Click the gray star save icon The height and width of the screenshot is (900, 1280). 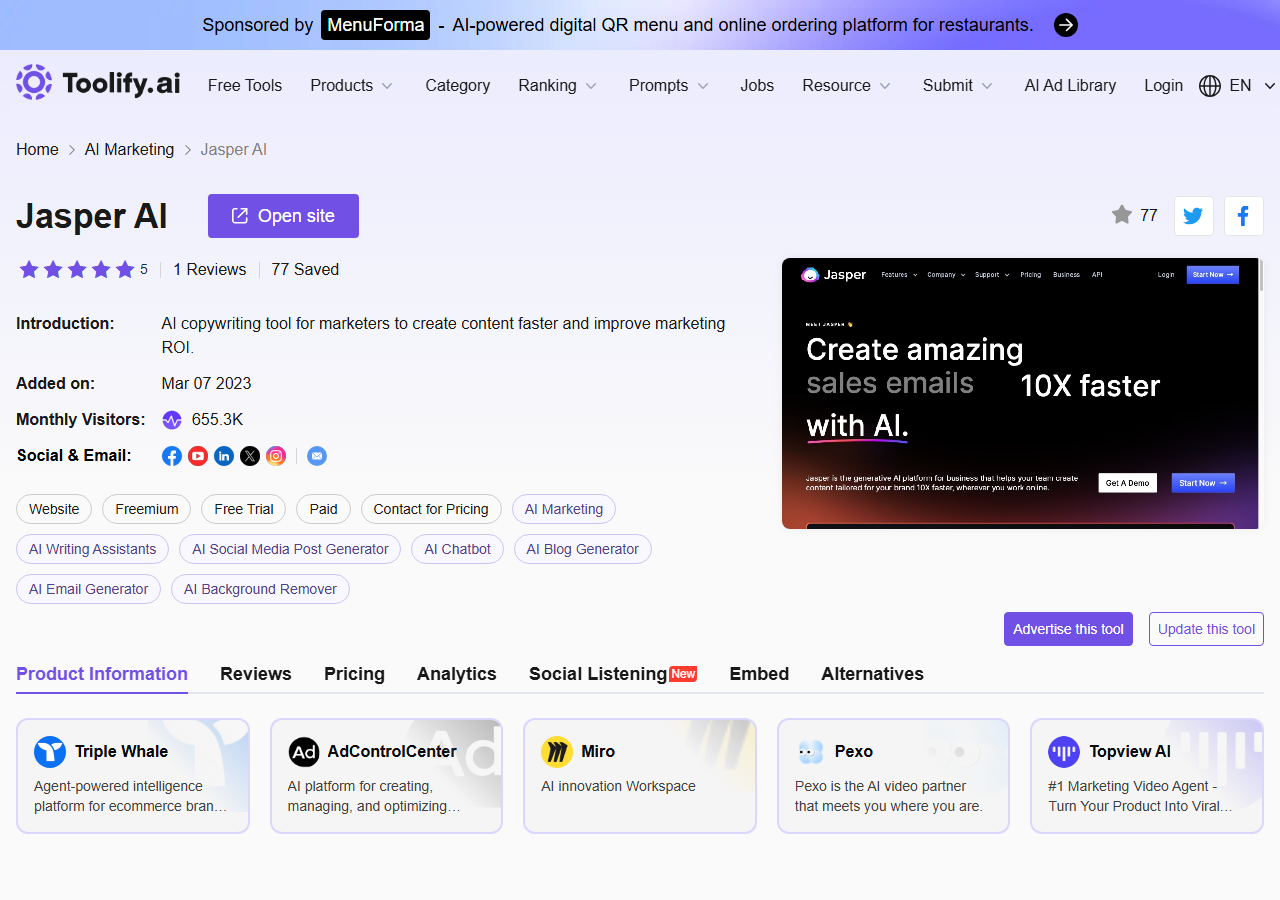click(x=1122, y=215)
